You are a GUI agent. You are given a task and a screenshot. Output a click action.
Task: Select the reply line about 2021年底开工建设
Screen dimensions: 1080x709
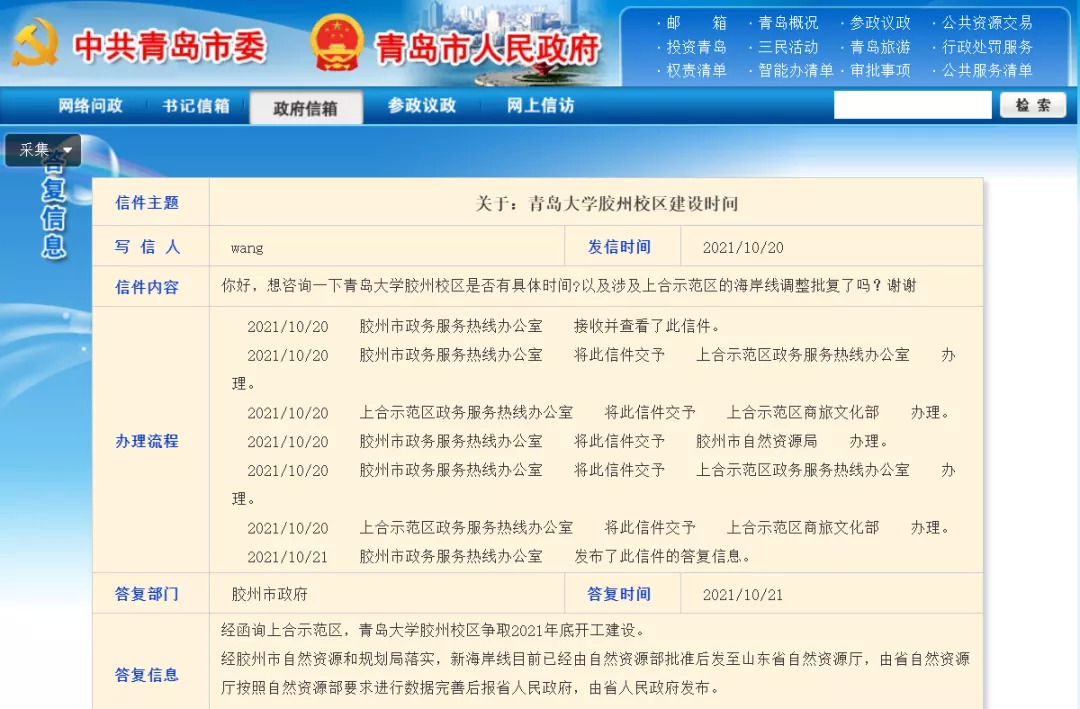[433, 630]
